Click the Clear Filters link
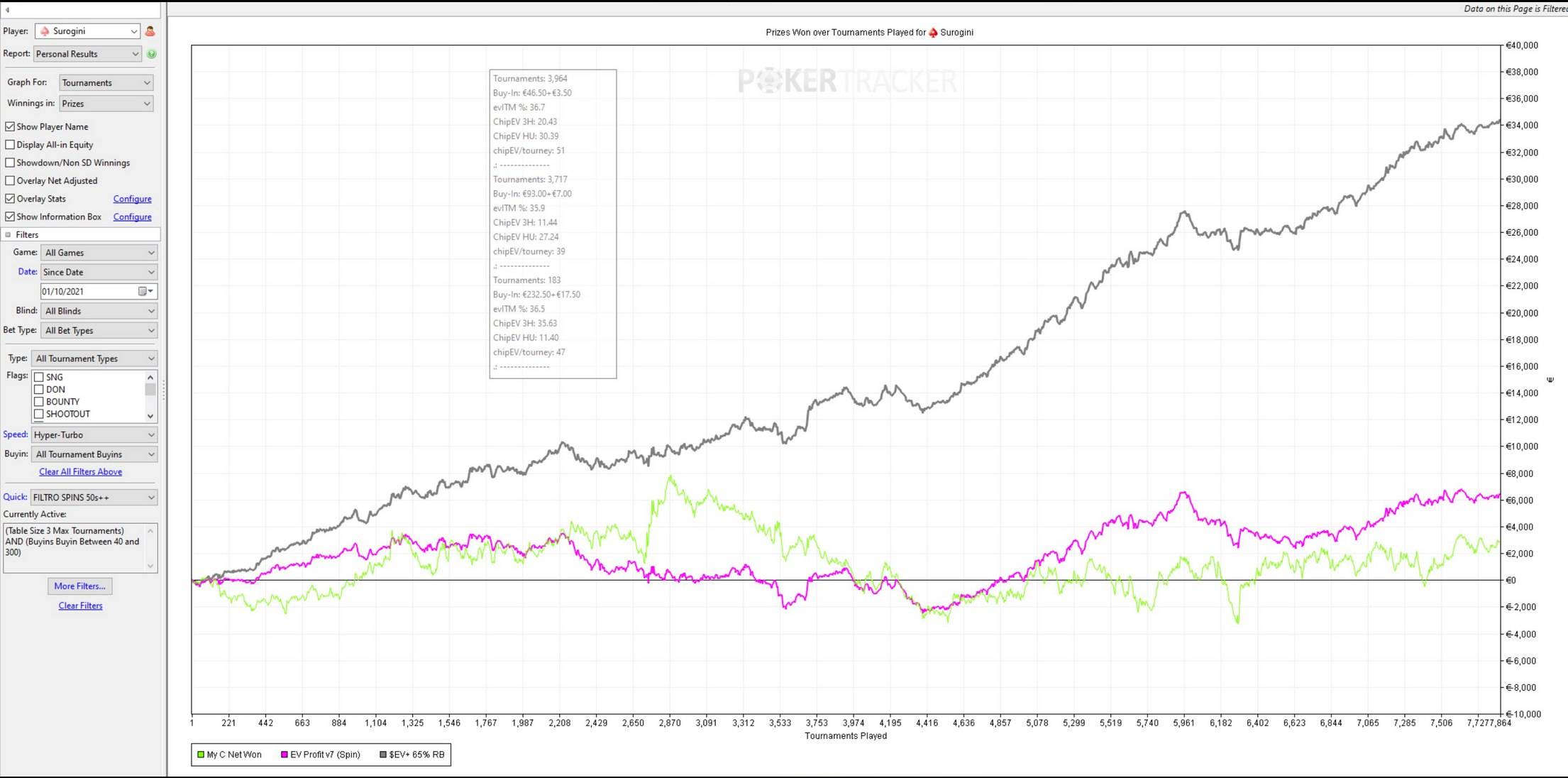 (x=80, y=606)
